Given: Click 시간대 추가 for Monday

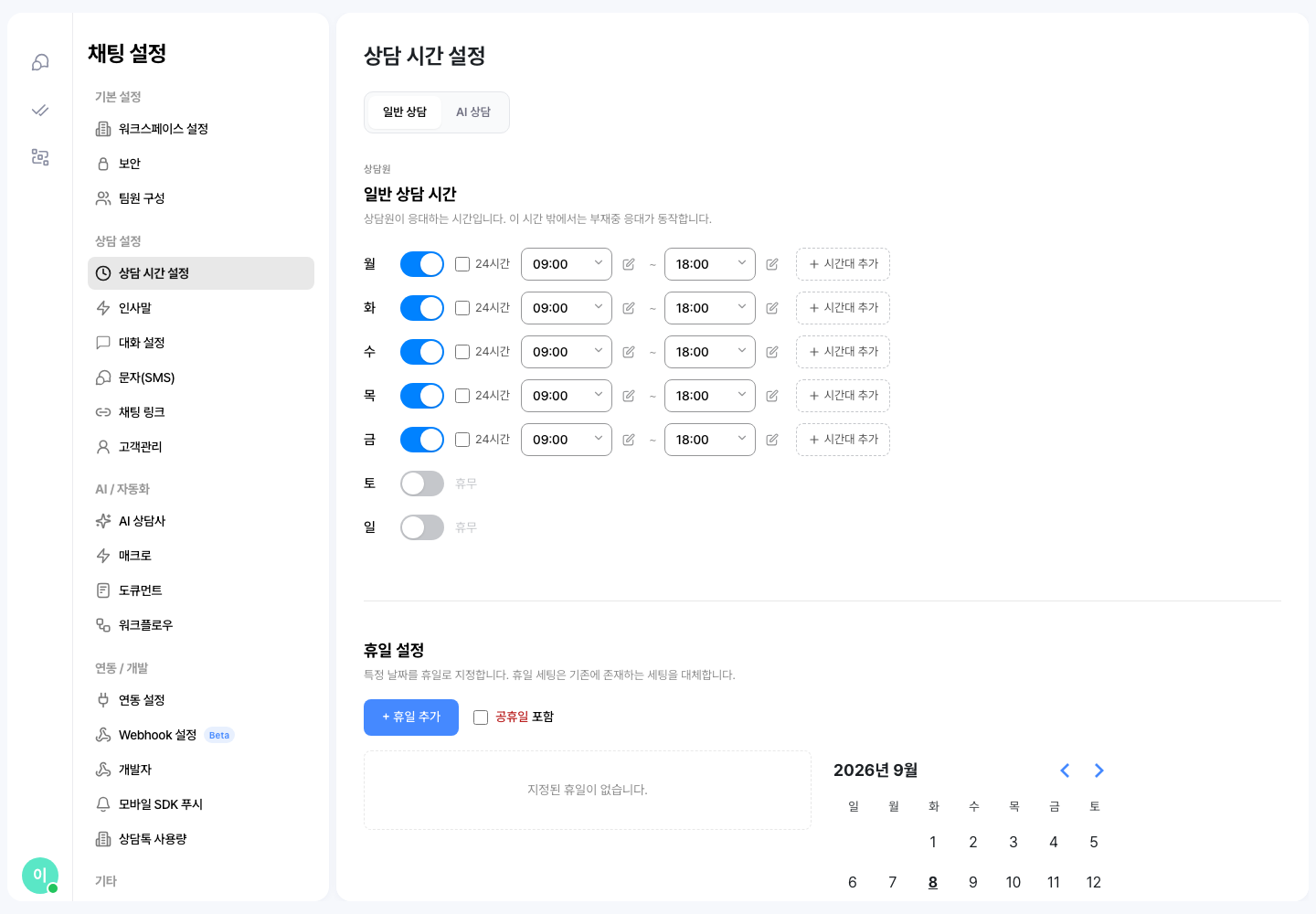Looking at the screenshot, I should 843,264.
